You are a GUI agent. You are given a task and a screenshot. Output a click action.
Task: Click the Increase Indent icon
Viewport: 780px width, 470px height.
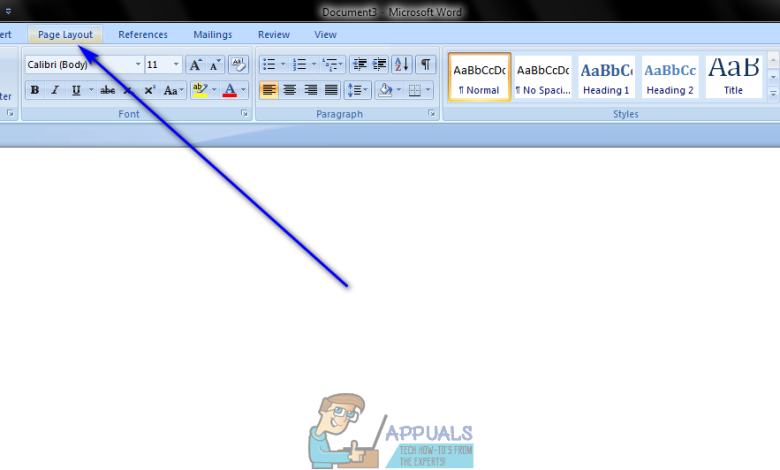click(x=380, y=65)
